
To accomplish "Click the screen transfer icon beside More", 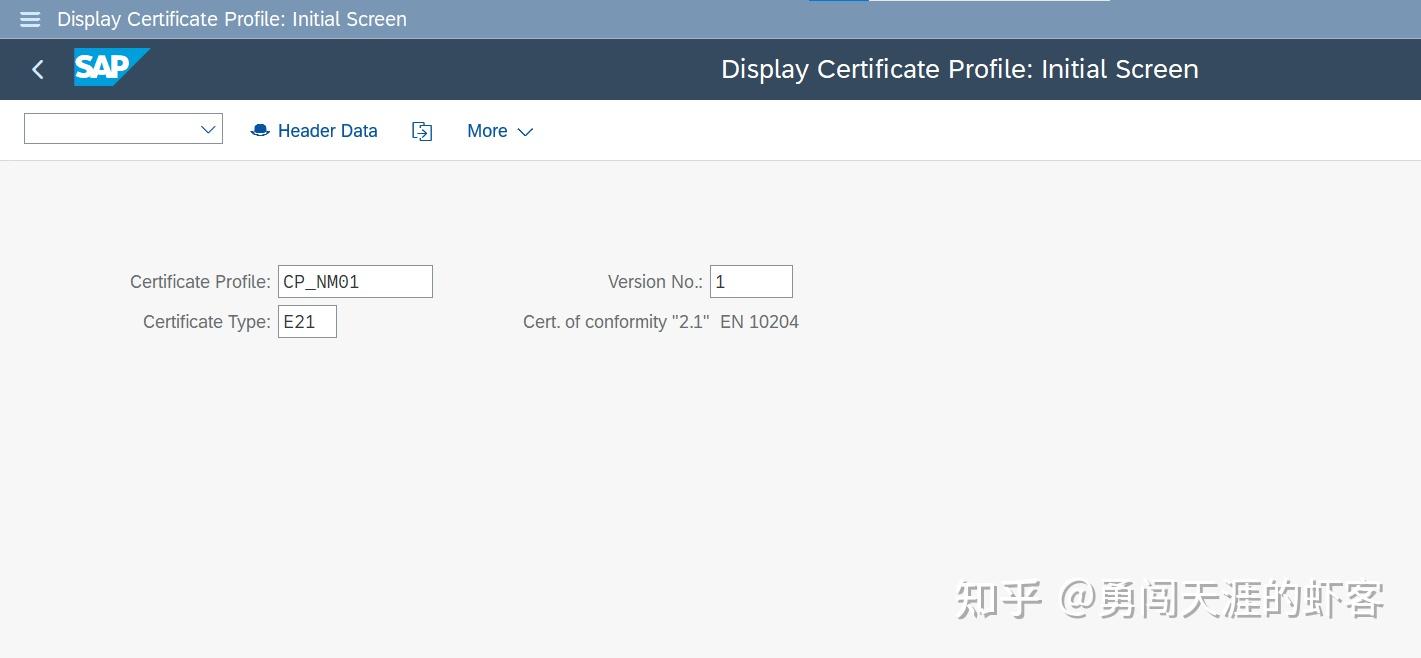I will click(421, 130).
